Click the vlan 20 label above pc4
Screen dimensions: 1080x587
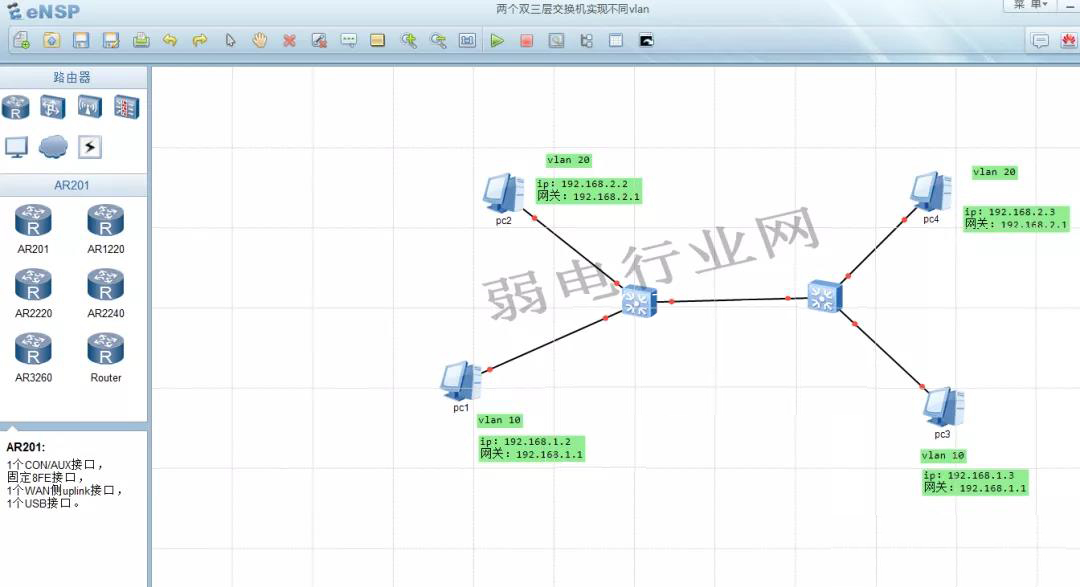pos(994,172)
